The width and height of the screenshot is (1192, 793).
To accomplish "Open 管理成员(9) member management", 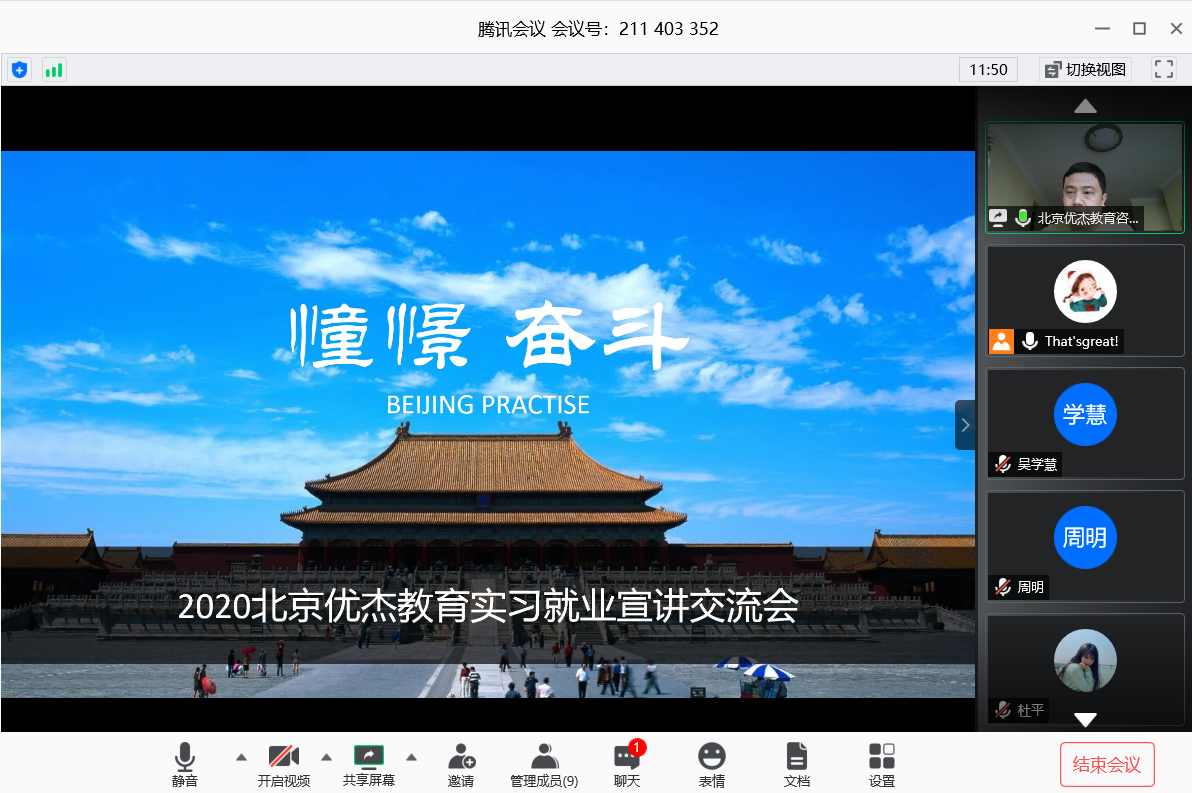I will click(x=544, y=765).
